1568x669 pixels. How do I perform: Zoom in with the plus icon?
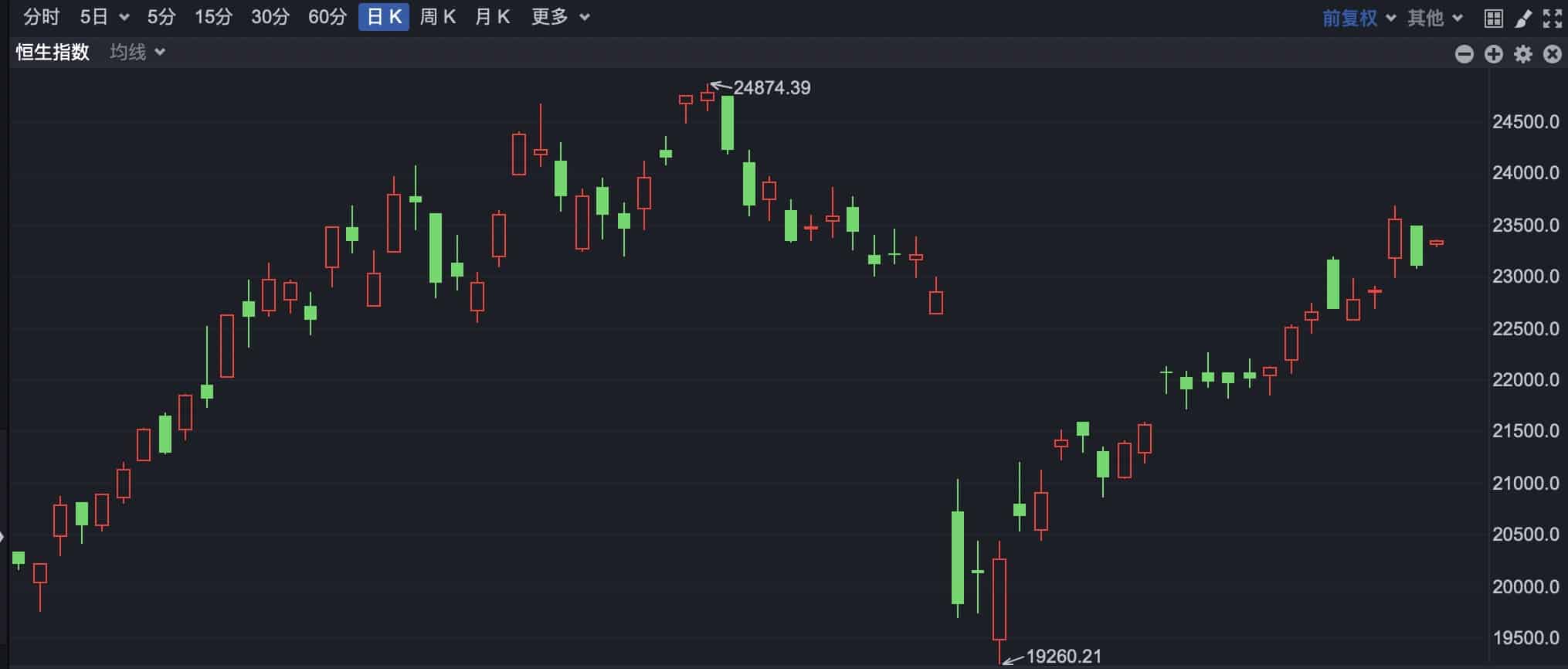tap(1494, 54)
